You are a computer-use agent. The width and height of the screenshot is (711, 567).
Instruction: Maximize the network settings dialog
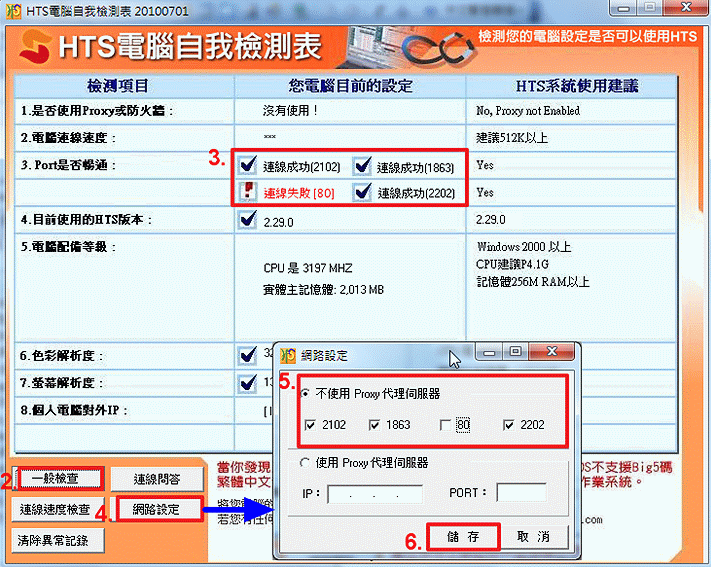(515, 352)
